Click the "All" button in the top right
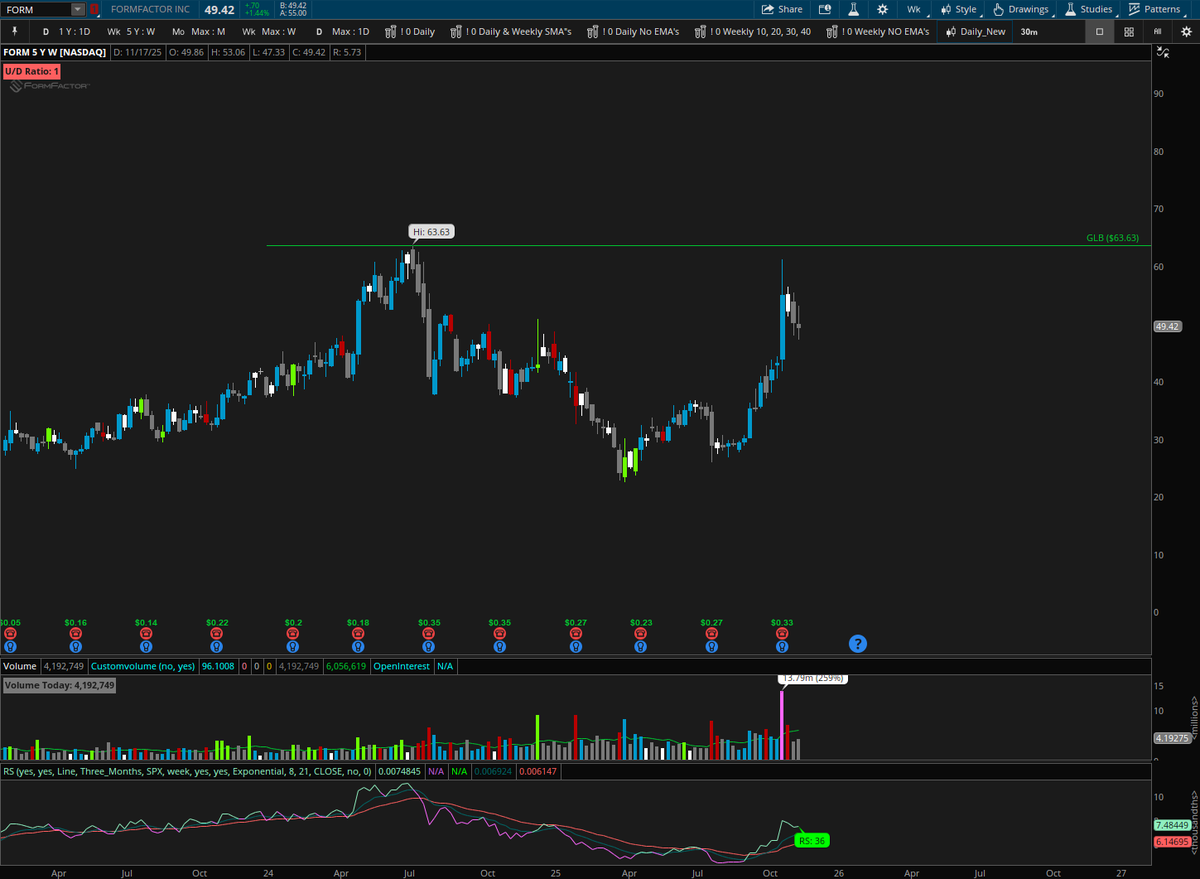Screen dimensions: 1200x879 (1158, 31)
